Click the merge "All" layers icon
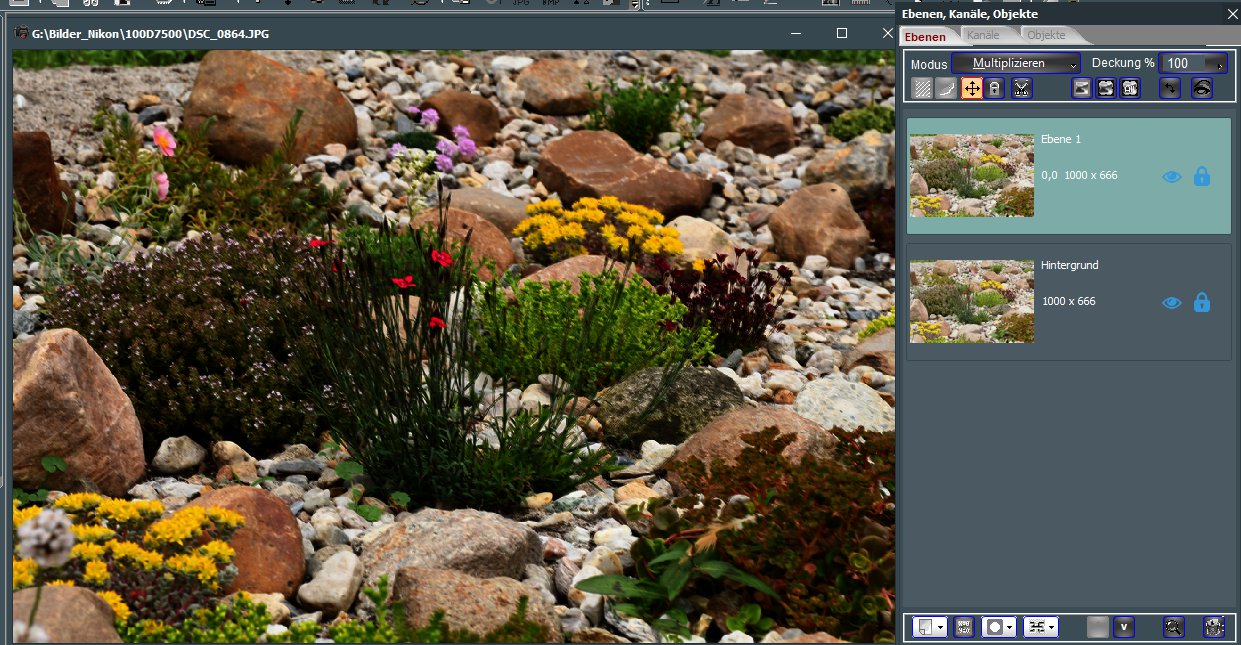1241x645 pixels. [x=1129, y=88]
